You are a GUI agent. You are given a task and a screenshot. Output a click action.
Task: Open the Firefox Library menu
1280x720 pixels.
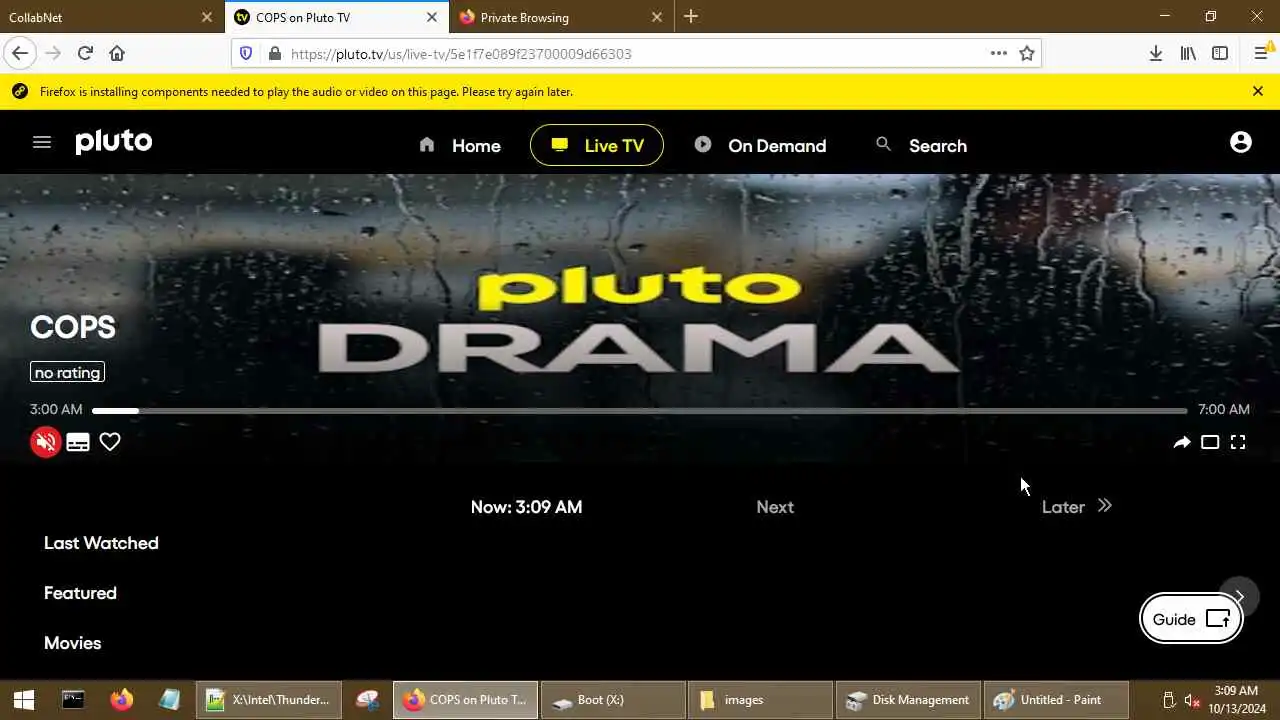tap(1188, 53)
